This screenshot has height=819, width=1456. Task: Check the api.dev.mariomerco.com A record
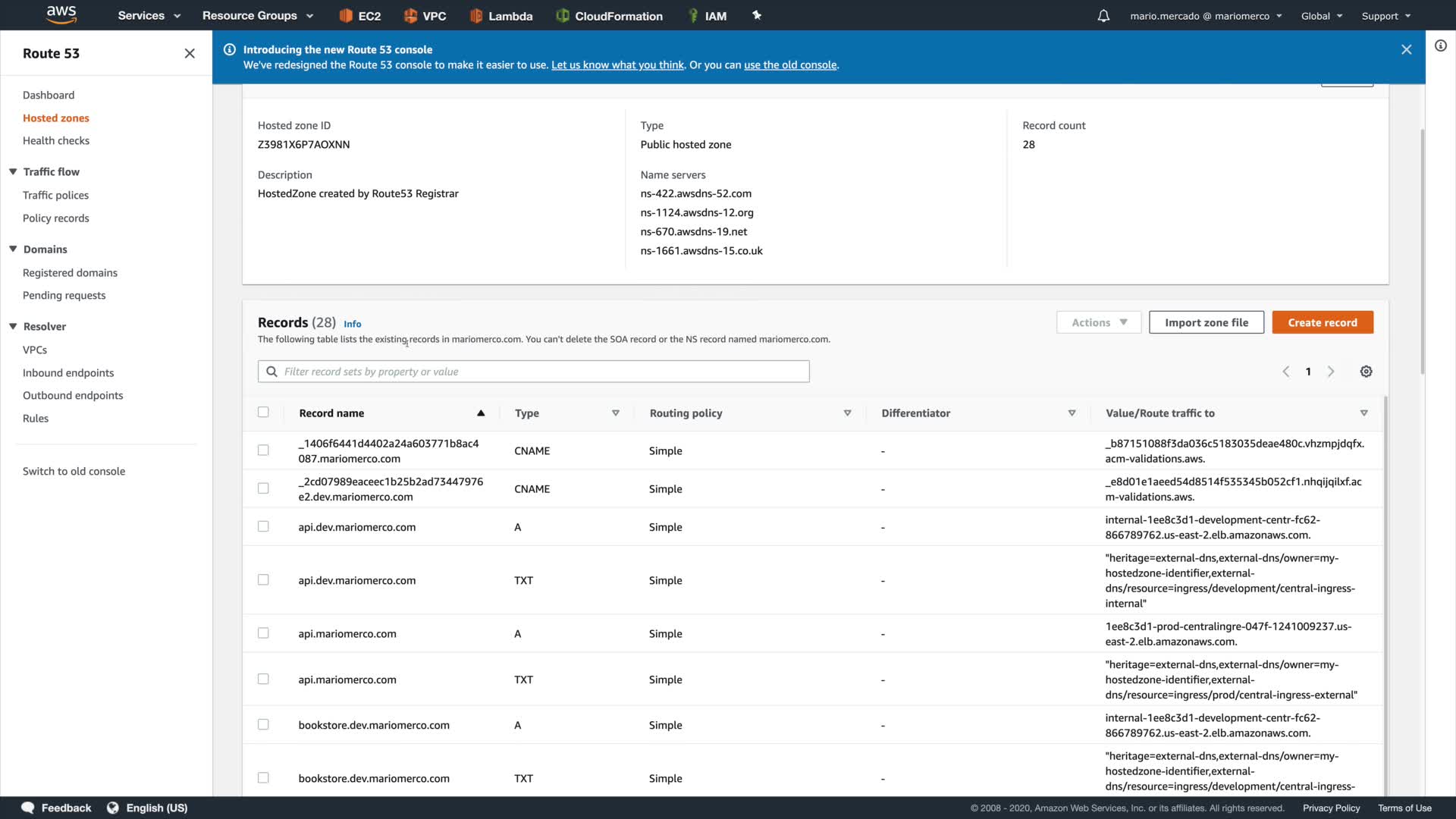coord(263,526)
